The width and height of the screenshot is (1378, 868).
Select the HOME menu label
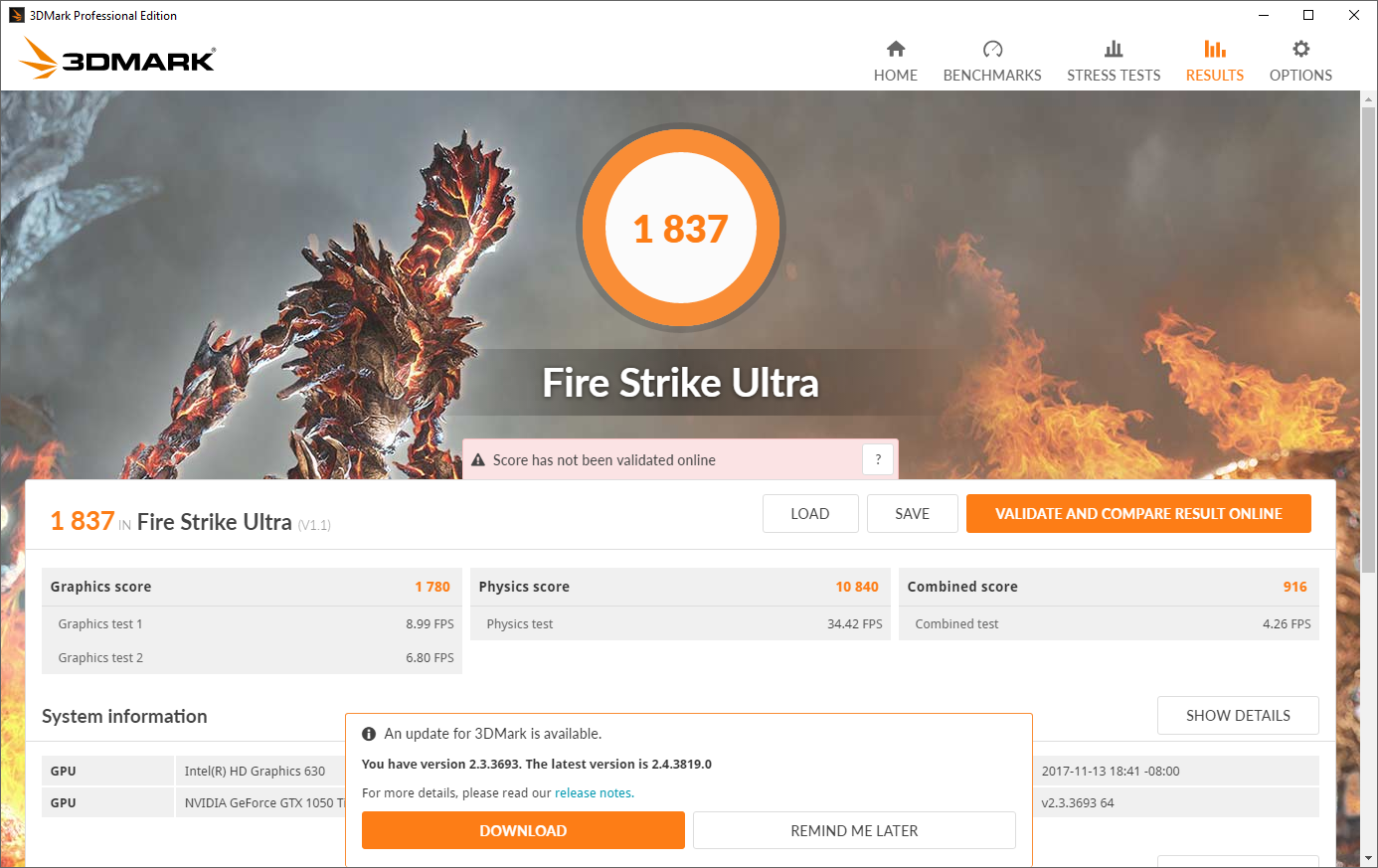[x=896, y=76]
